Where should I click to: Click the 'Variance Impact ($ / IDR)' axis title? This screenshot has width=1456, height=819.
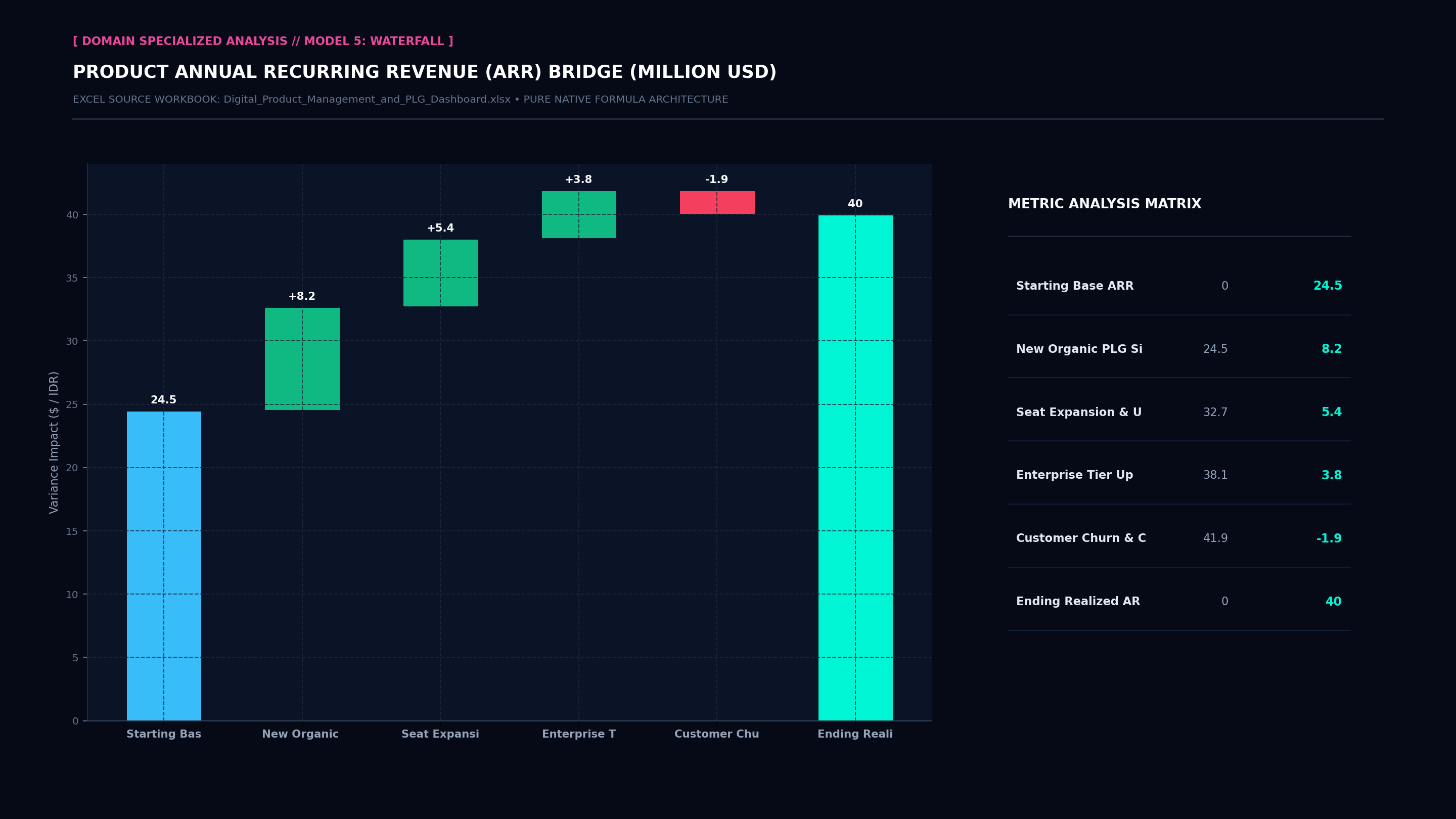(54, 442)
